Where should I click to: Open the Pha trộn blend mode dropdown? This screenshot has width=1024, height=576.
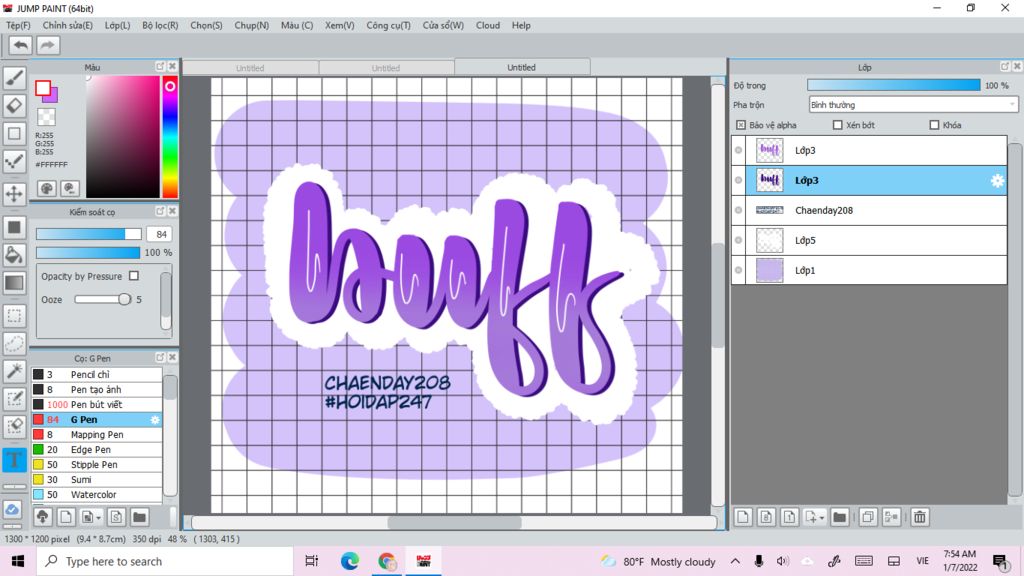913,104
